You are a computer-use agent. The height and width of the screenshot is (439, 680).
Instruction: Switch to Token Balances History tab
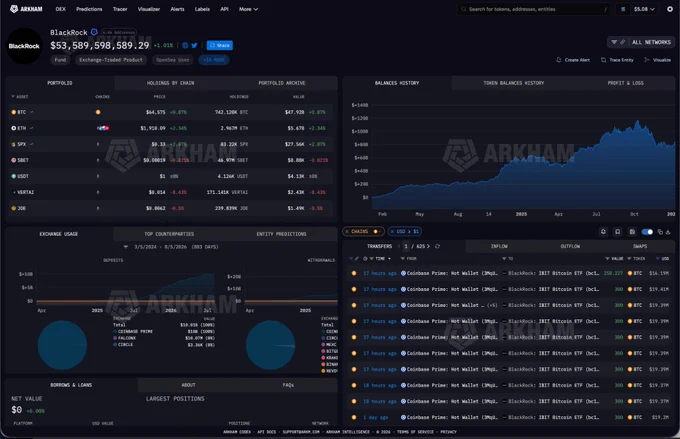pos(514,83)
